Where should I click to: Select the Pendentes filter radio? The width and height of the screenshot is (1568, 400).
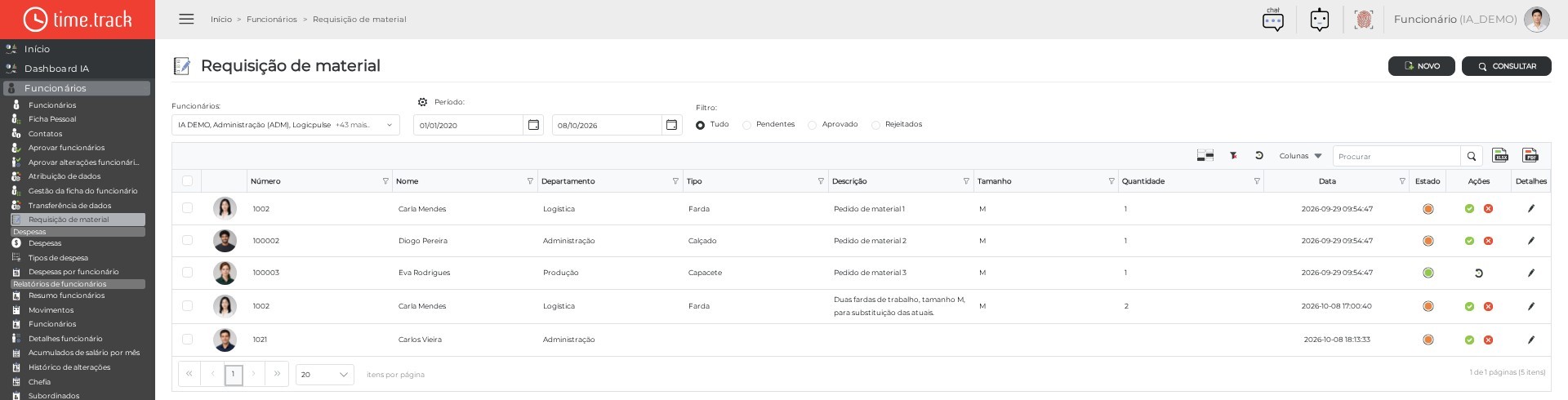click(x=746, y=125)
